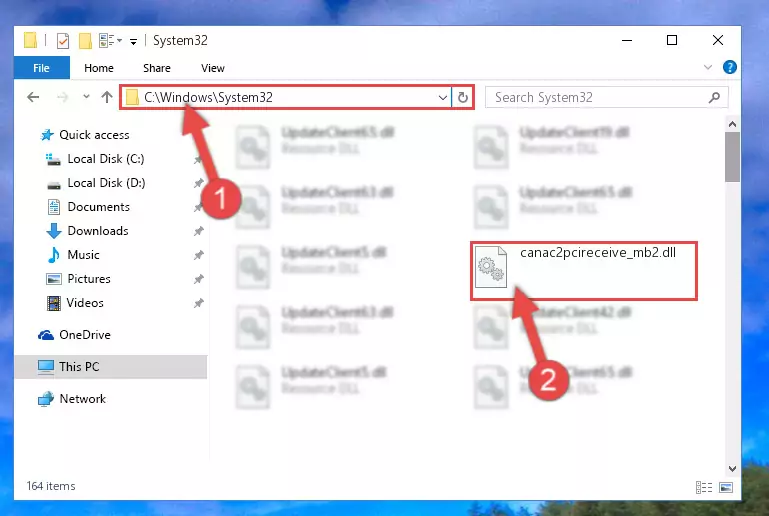Click the Network icon in sidebar
The width and height of the screenshot is (769, 516).
tap(46, 399)
